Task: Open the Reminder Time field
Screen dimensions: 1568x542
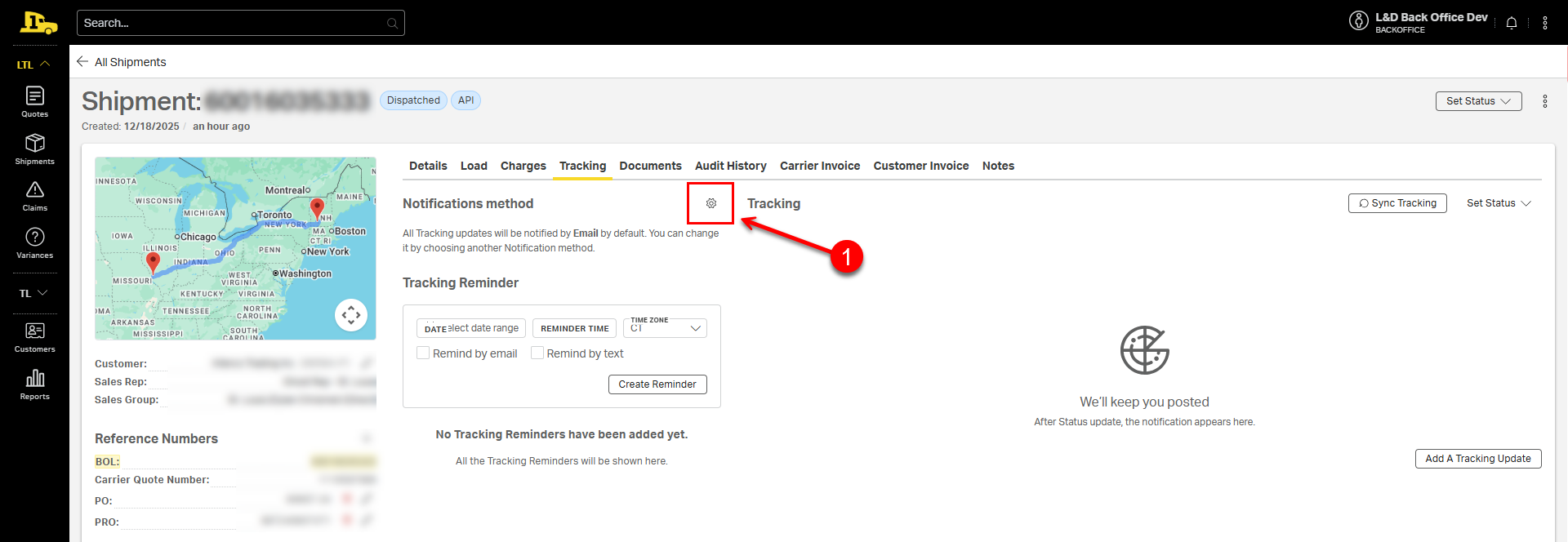Action: click(575, 328)
